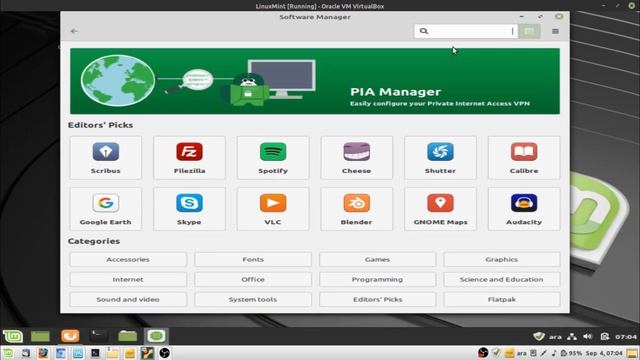Open the Audacity app tile
Screen dimensions: 640x360
(524, 209)
